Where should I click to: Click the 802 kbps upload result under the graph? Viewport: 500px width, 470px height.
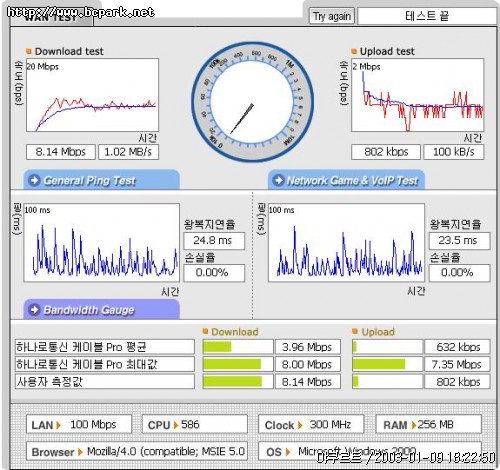coord(386,152)
